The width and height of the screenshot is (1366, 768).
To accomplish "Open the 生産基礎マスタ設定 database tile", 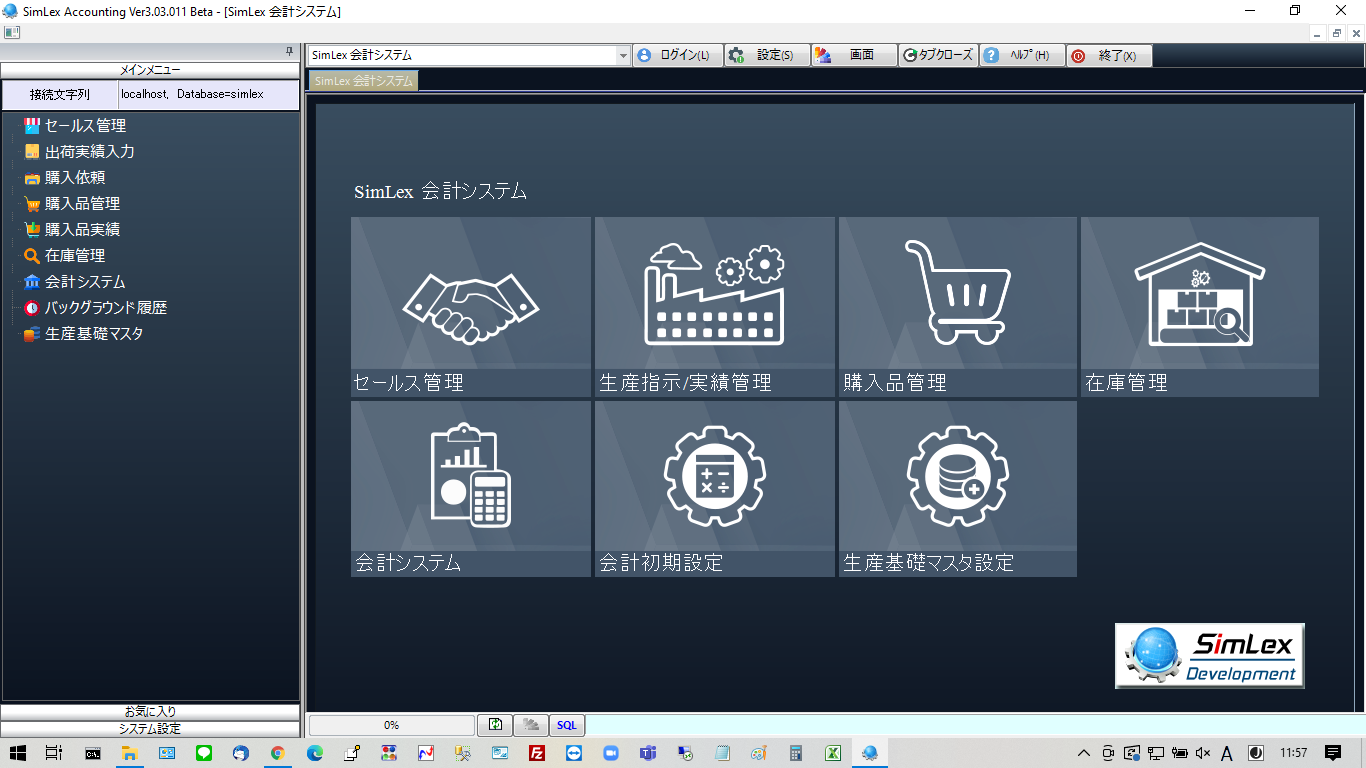I will coord(958,488).
